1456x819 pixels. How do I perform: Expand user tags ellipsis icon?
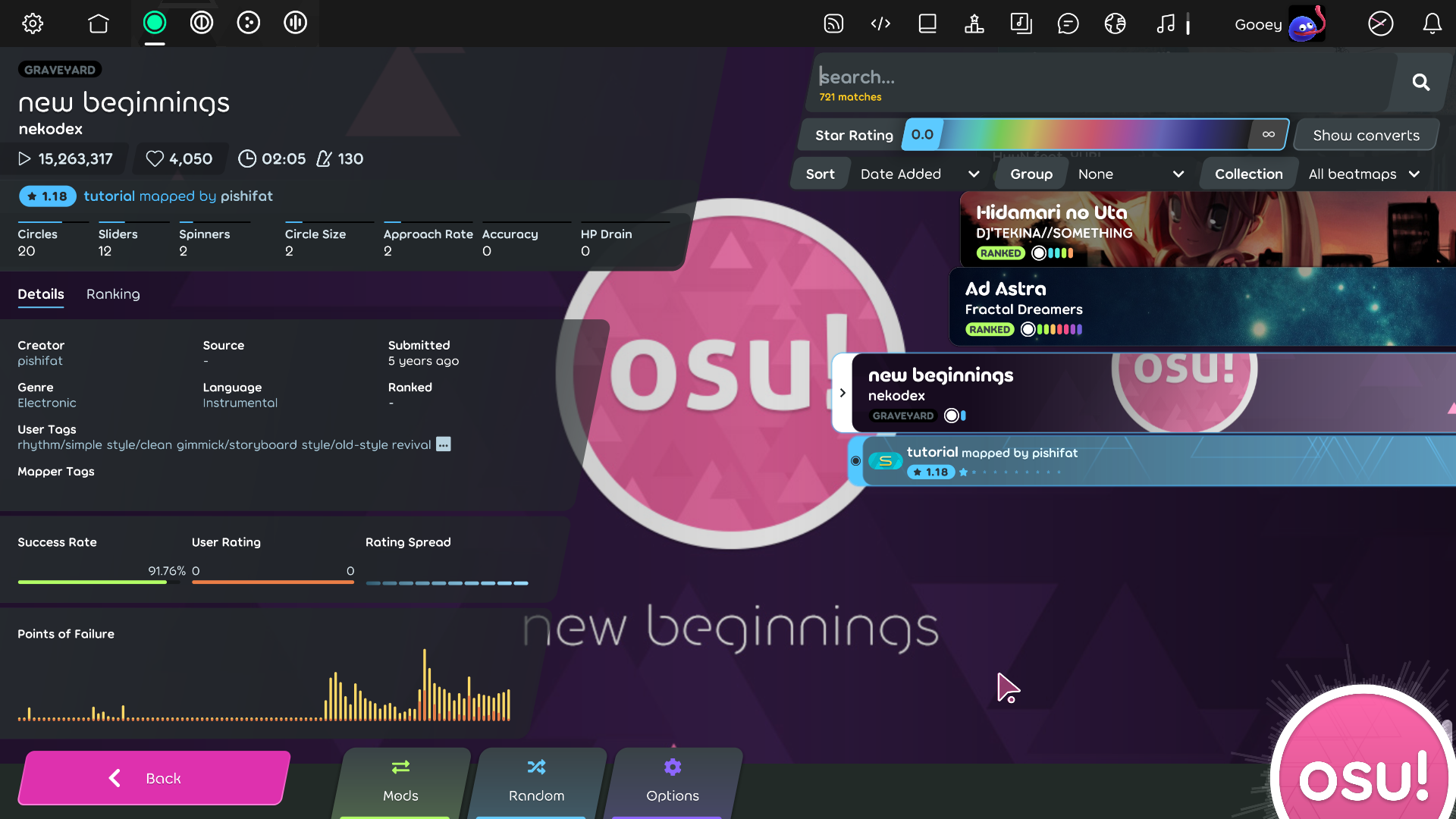(x=444, y=444)
